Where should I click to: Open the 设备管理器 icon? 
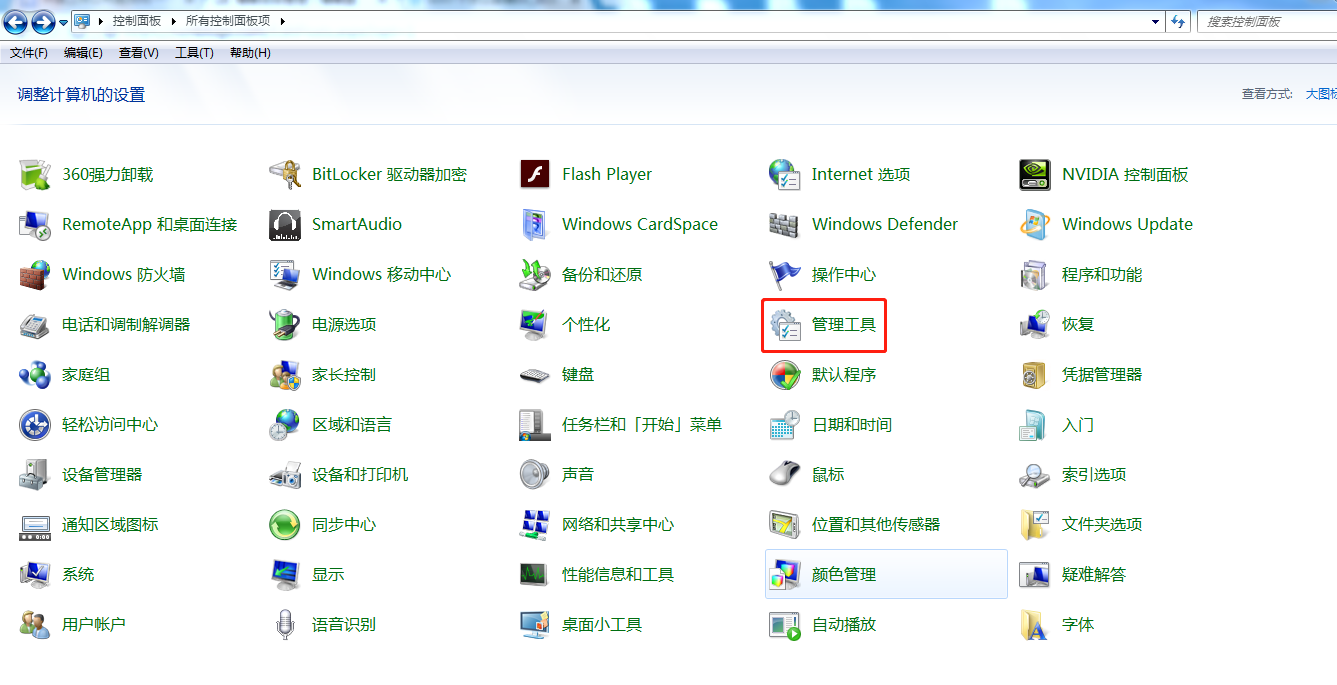pyautogui.click(x=35, y=474)
